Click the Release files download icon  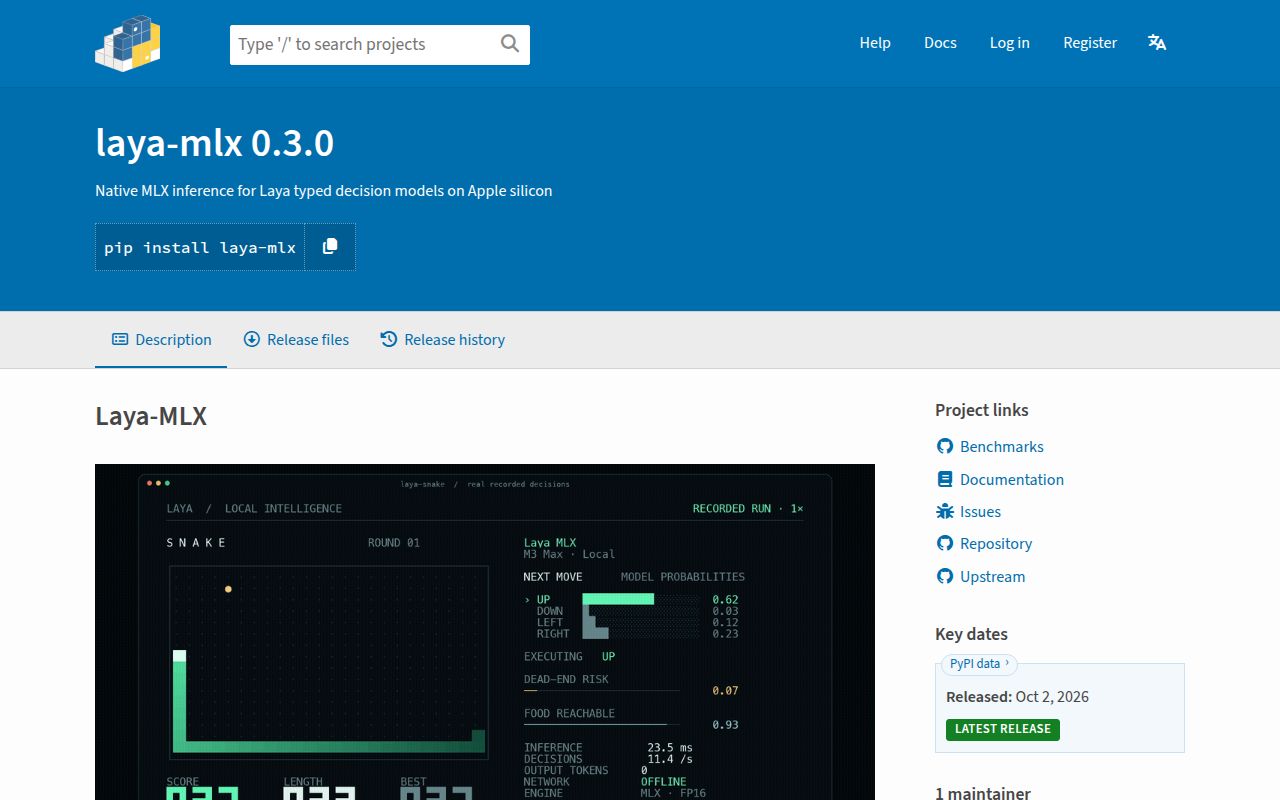click(x=252, y=340)
